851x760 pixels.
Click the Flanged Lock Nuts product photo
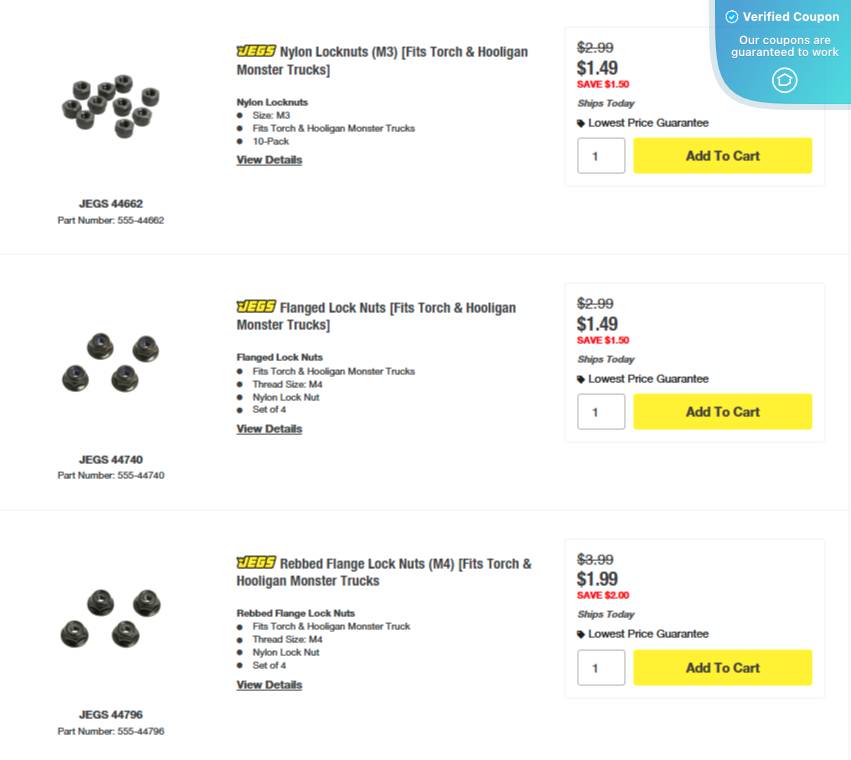click(x=110, y=362)
